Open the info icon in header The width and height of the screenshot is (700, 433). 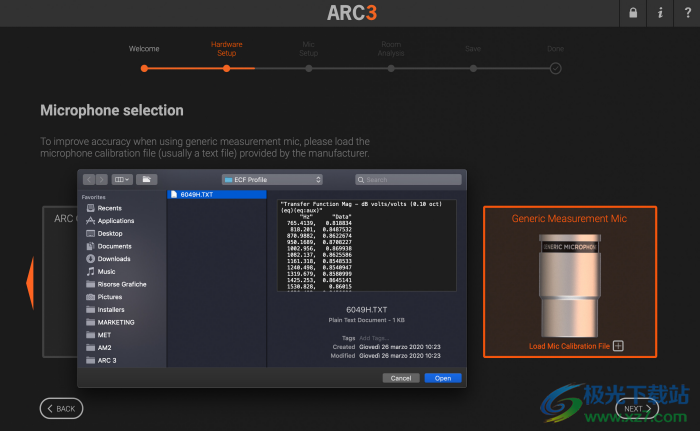point(659,13)
